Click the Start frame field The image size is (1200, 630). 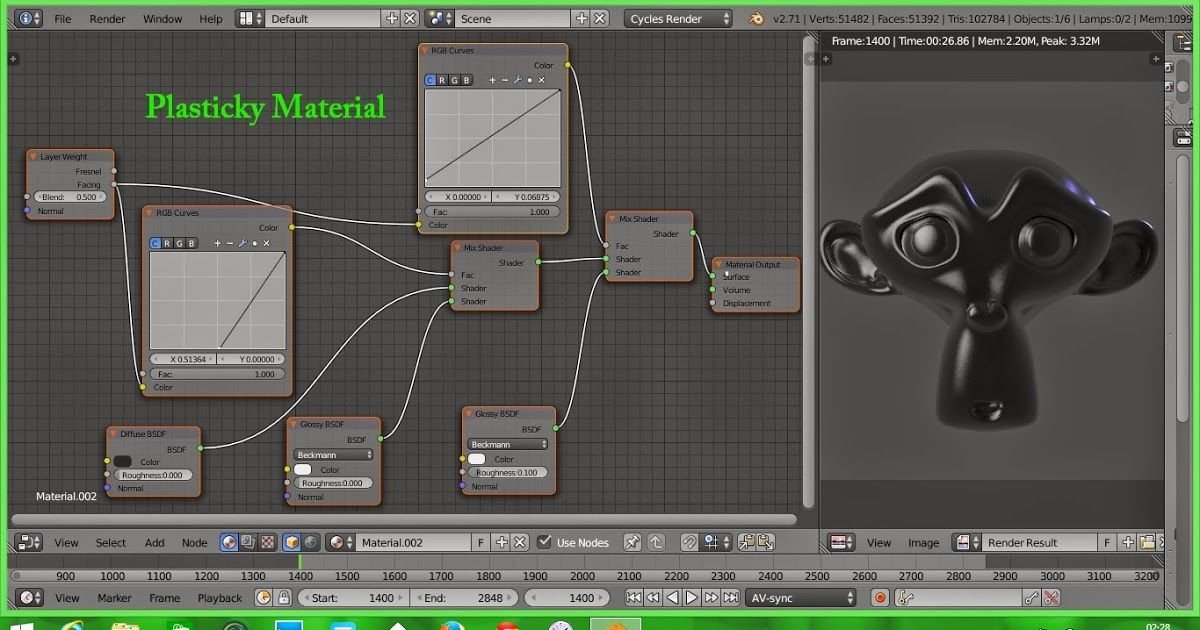pyautogui.click(x=352, y=598)
